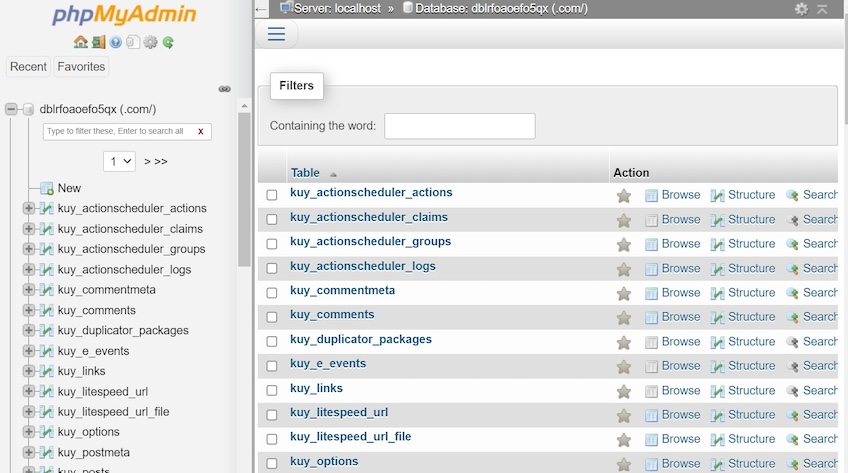Viewport: 848px width, 473px height.
Task: Open the hamburger menu button
Action: pyautogui.click(x=276, y=34)
